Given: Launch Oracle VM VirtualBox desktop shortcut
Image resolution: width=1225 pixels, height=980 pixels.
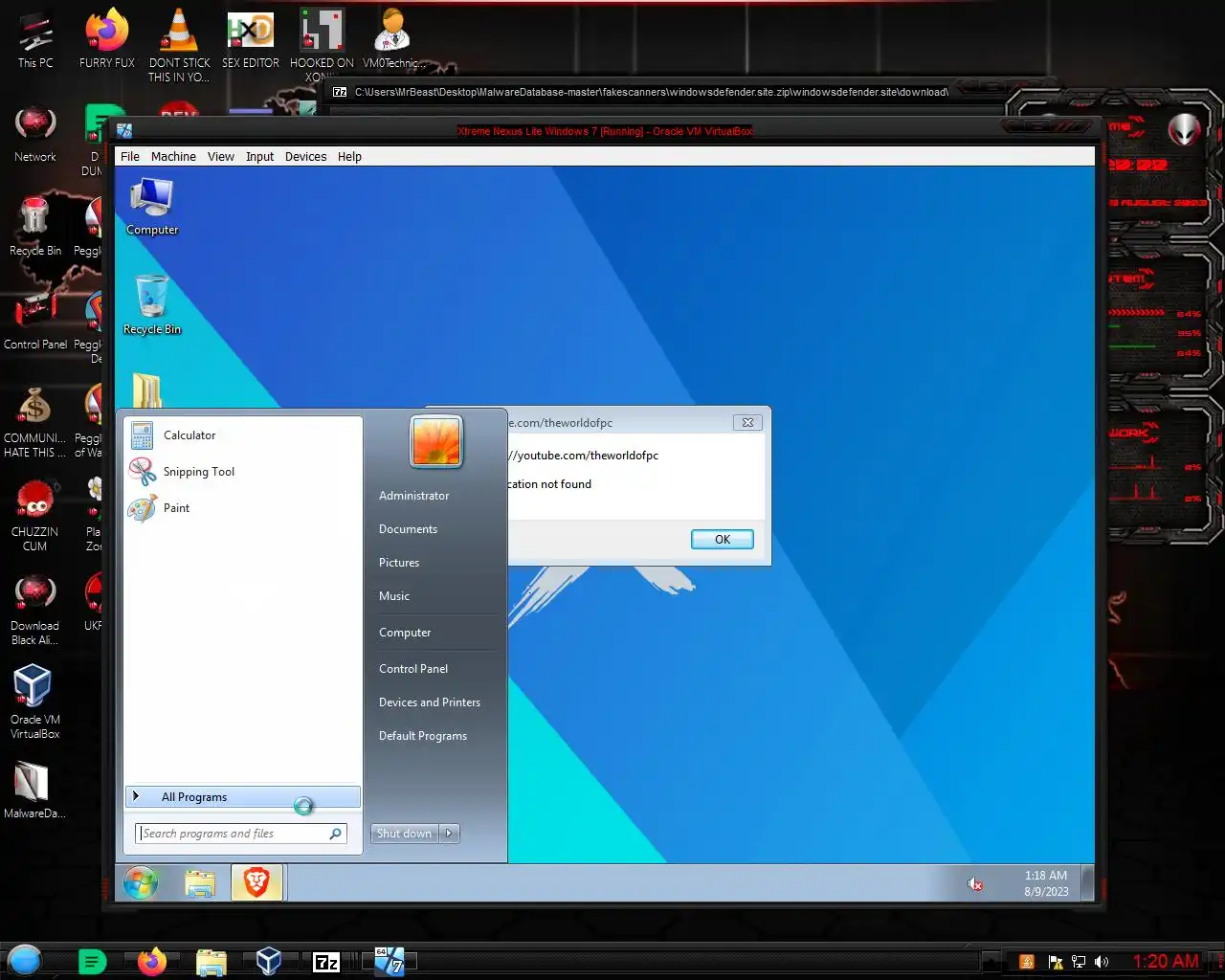Looking at the screenshot, I should tap(35, 702).
